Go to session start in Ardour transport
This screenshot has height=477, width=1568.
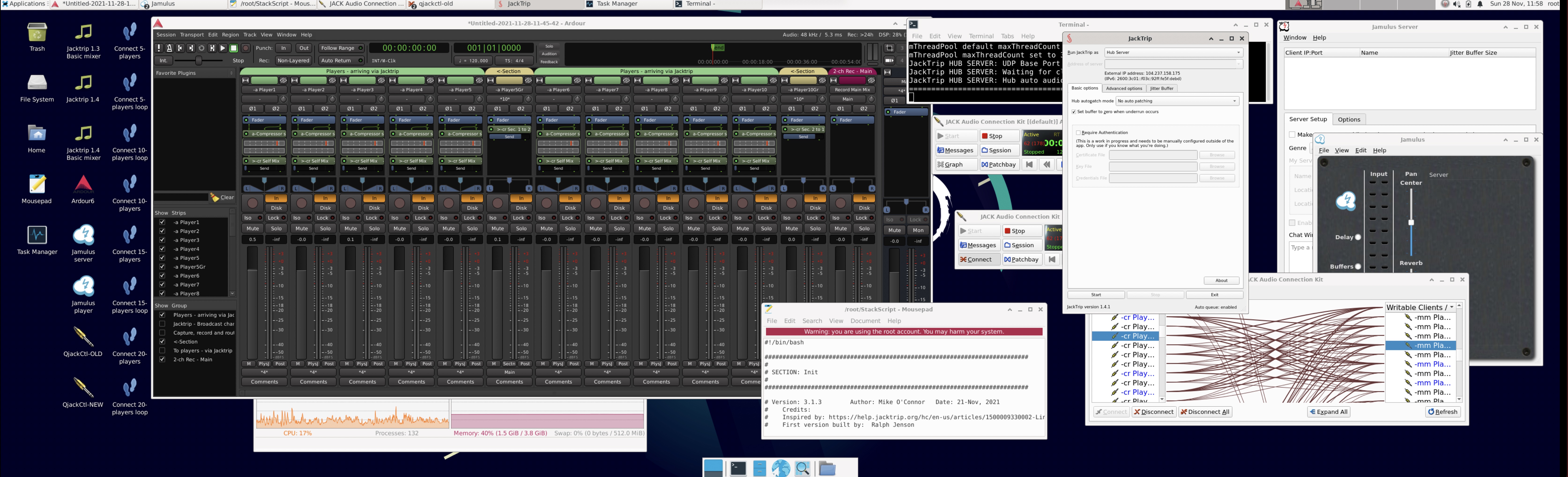[180, 48]
